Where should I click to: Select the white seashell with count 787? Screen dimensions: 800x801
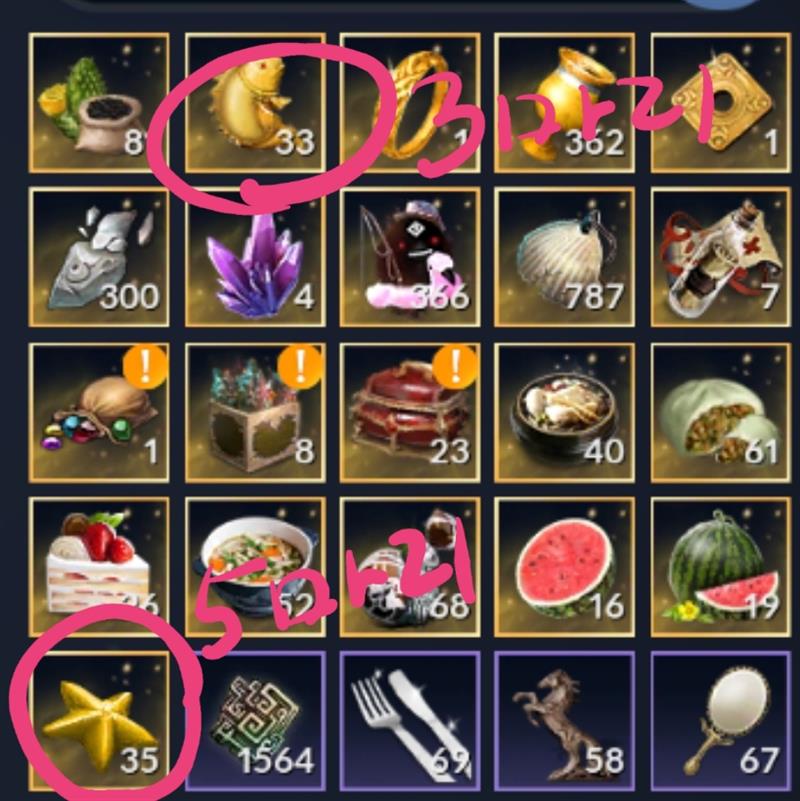564,257
